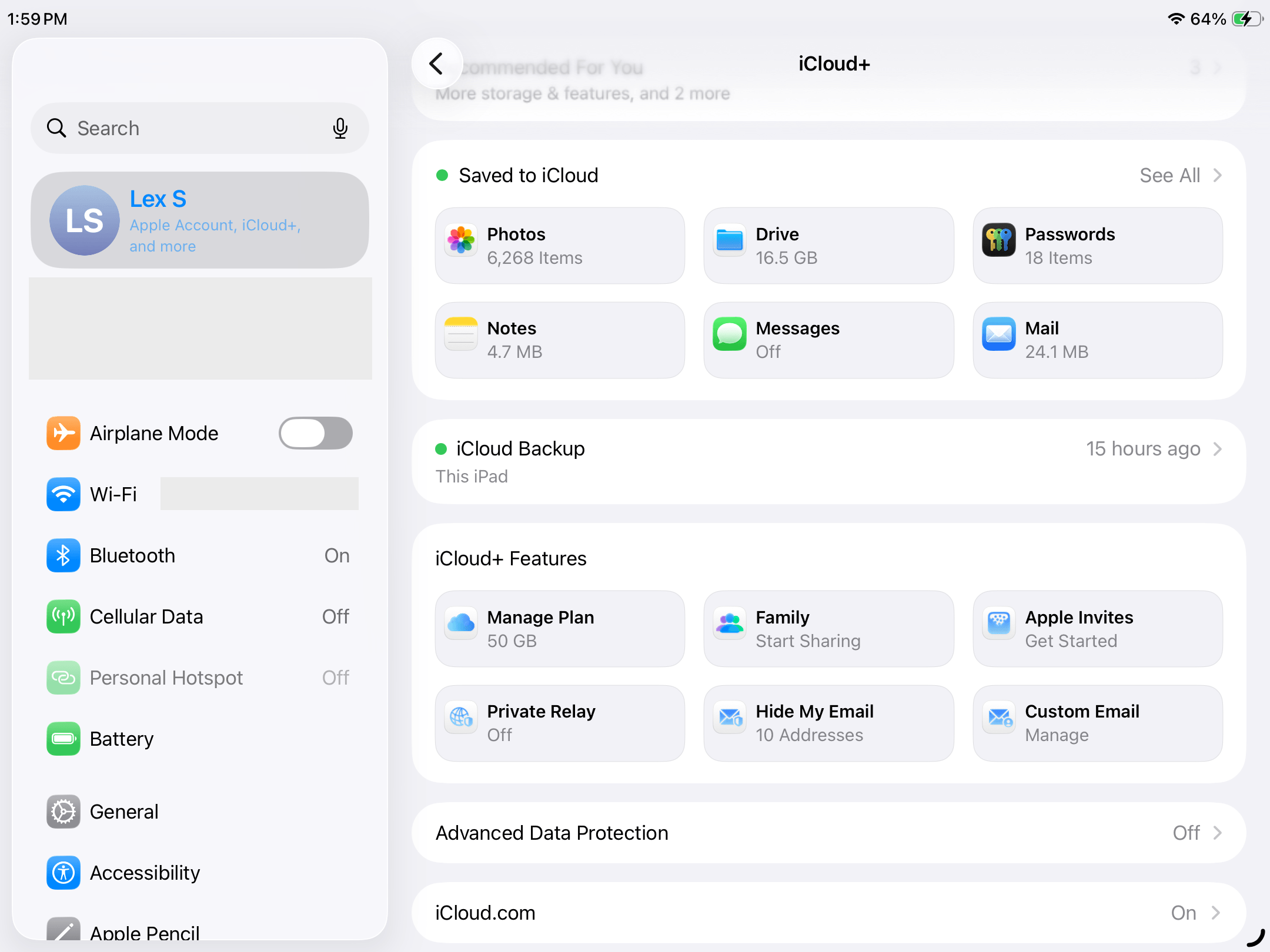
Task: Tap the Bluetooth settings icon
Action: click(63, 555)
